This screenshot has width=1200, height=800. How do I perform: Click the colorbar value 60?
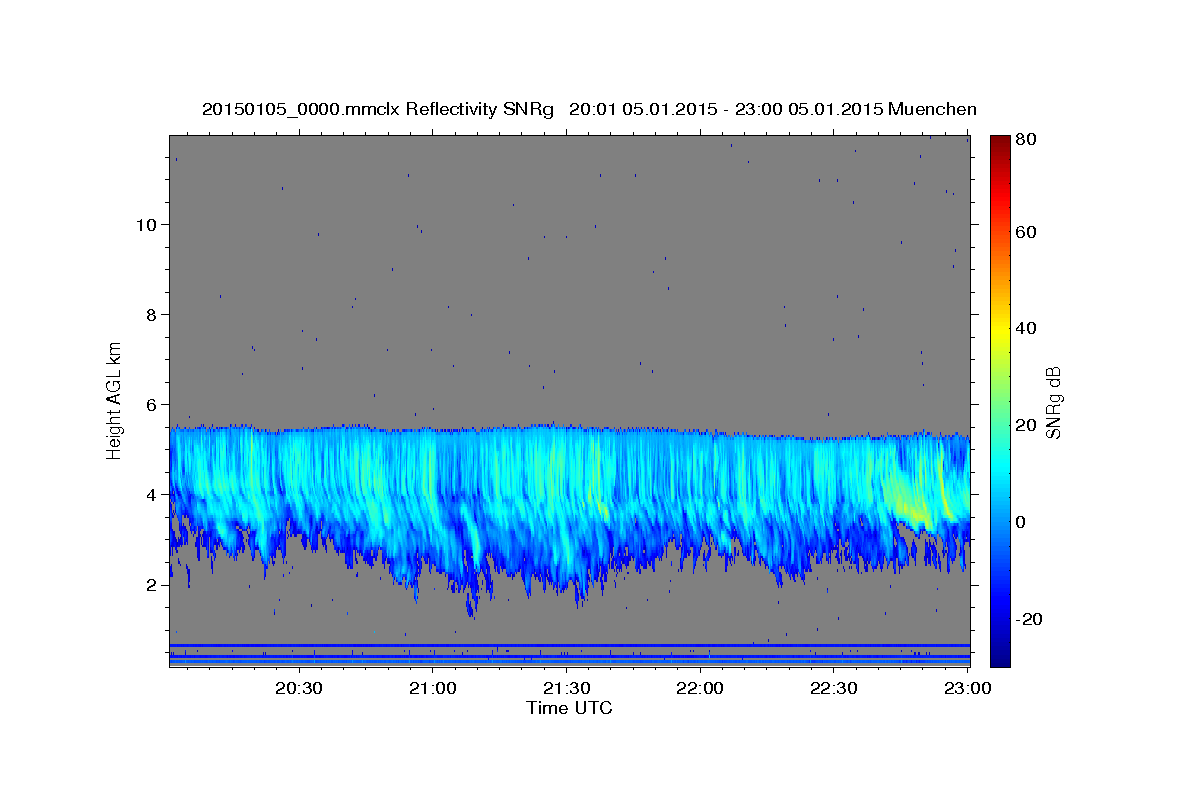(x=1025, y=232)
